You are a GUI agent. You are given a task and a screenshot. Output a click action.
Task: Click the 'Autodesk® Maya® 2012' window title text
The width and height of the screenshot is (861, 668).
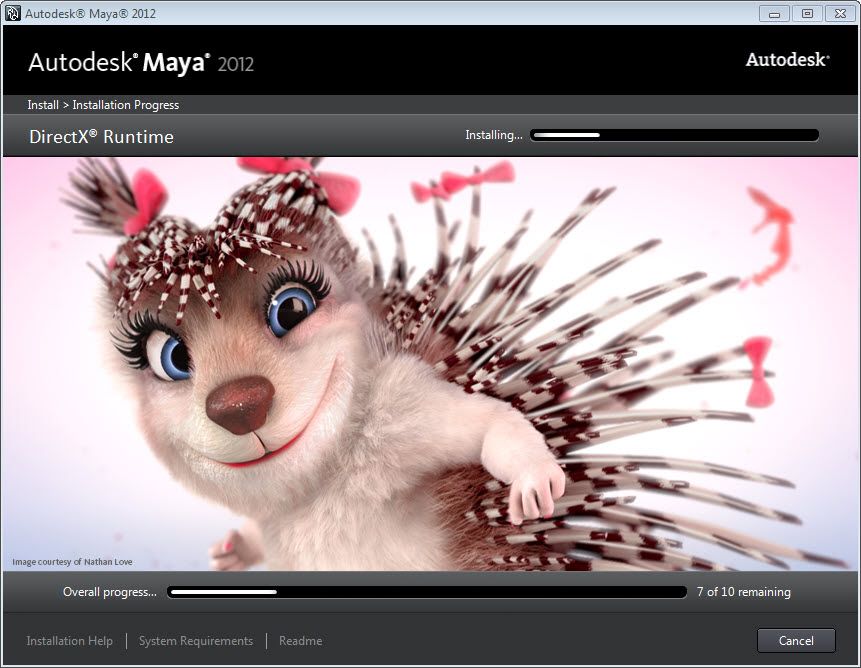point(91,13)
